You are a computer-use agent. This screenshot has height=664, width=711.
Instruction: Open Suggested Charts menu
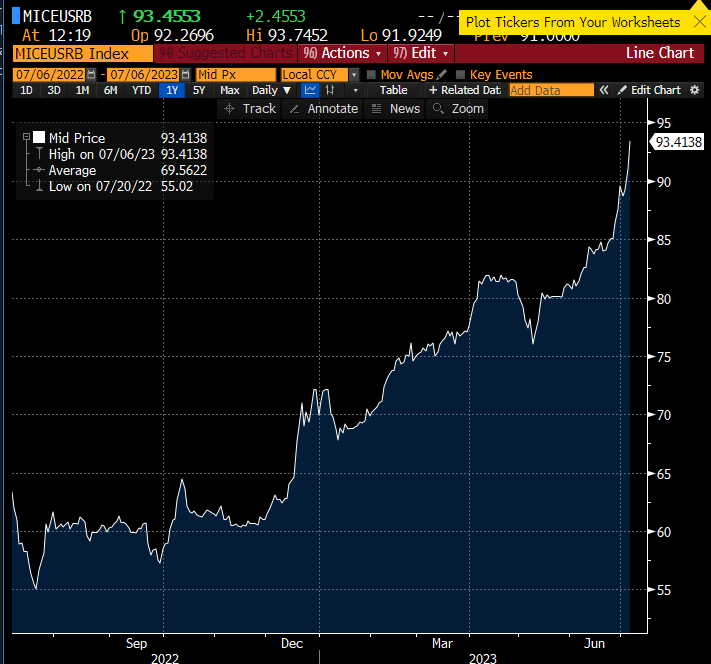coord(225,53)
